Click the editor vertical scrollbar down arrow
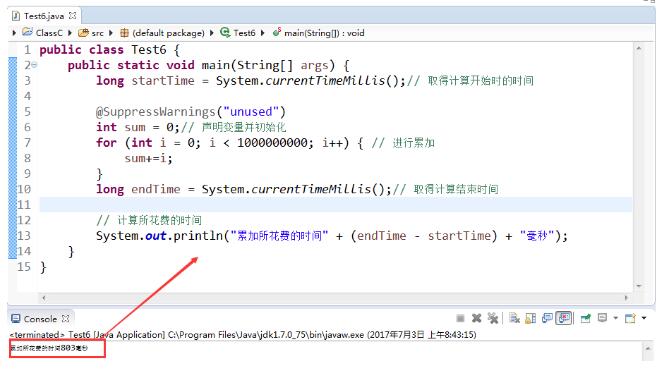The width and height of the screenshot is (665, 376). (x=639, y=286)
